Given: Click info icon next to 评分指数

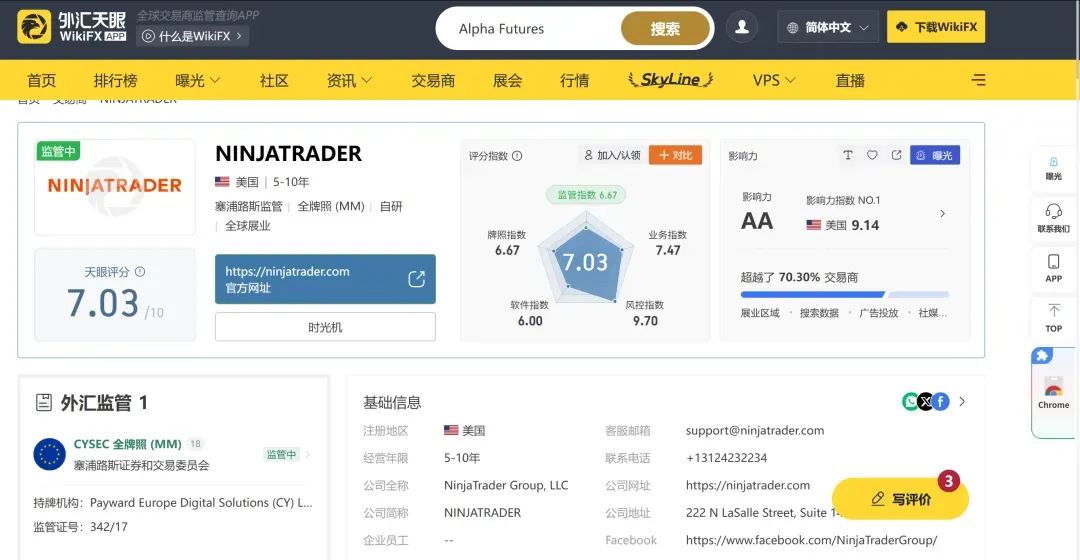Looking at the screenshot, I should point(517,156).
